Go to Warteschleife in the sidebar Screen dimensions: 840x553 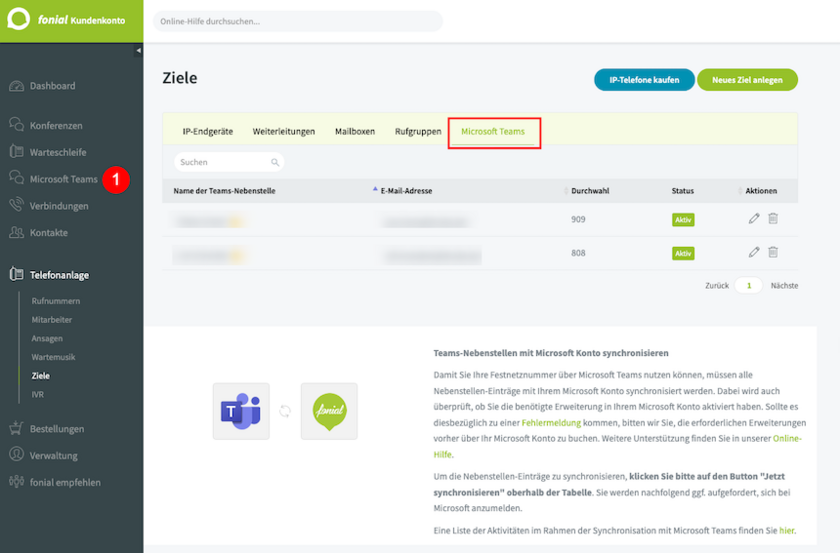click(x=58, y=153)
